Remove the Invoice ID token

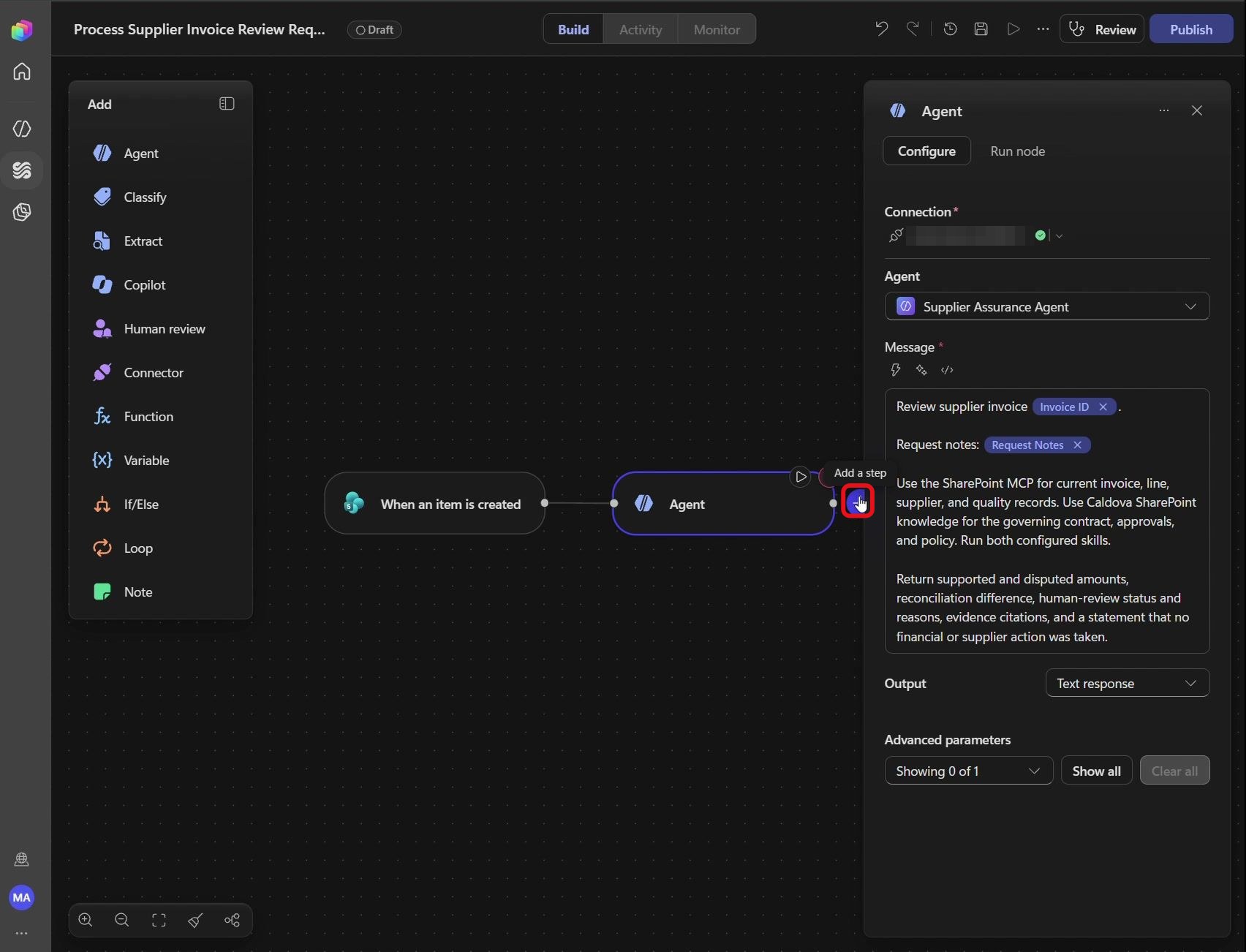[x=1103, y=407]
